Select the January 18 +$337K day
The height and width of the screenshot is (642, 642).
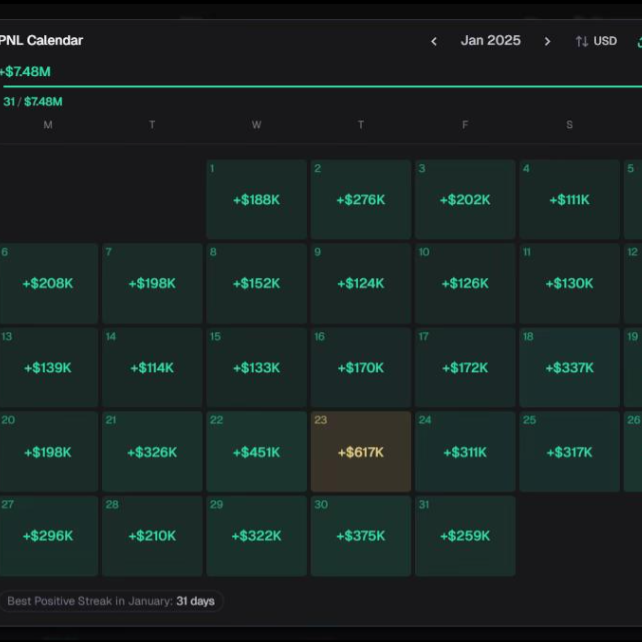569,367
